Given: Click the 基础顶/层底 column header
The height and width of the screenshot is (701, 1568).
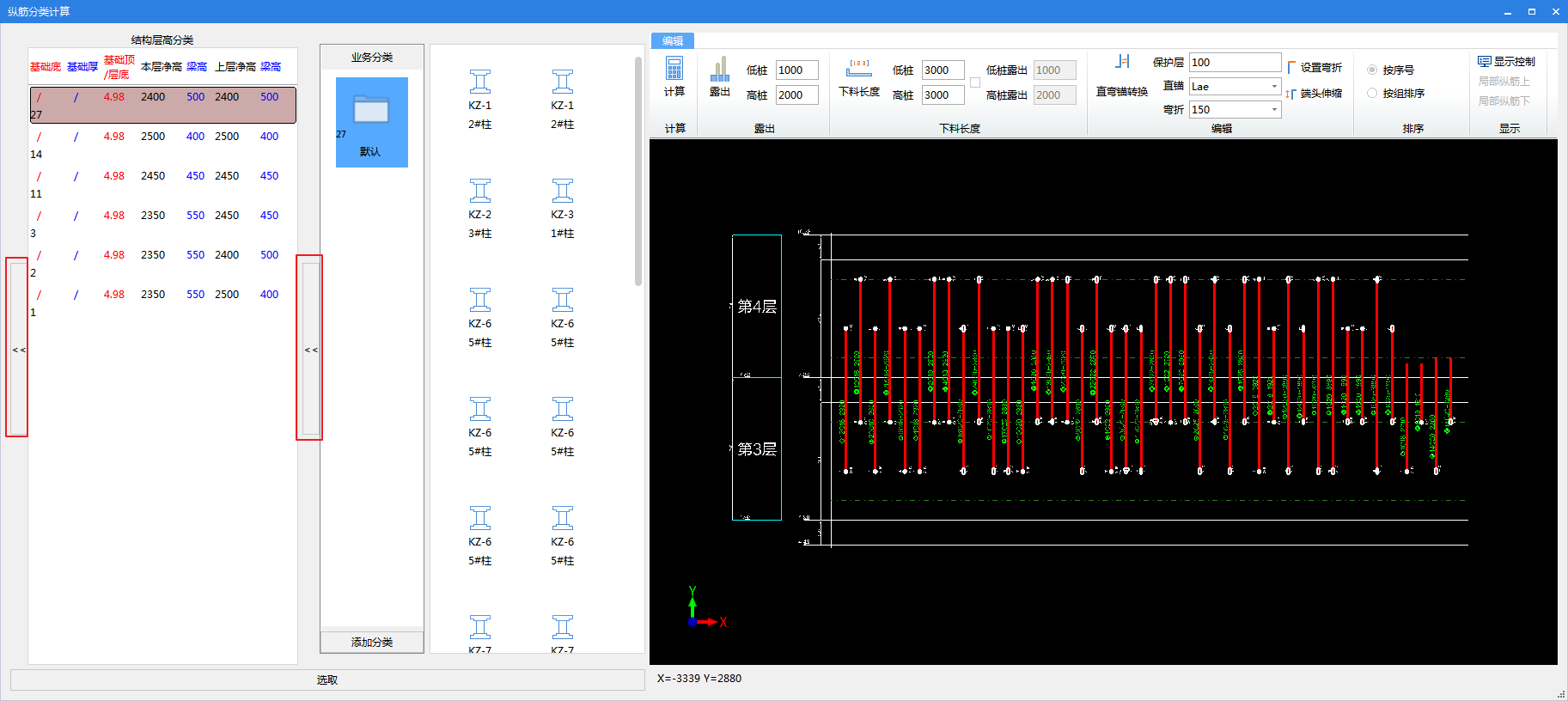Looking at the screenshot, I should 119,67.
